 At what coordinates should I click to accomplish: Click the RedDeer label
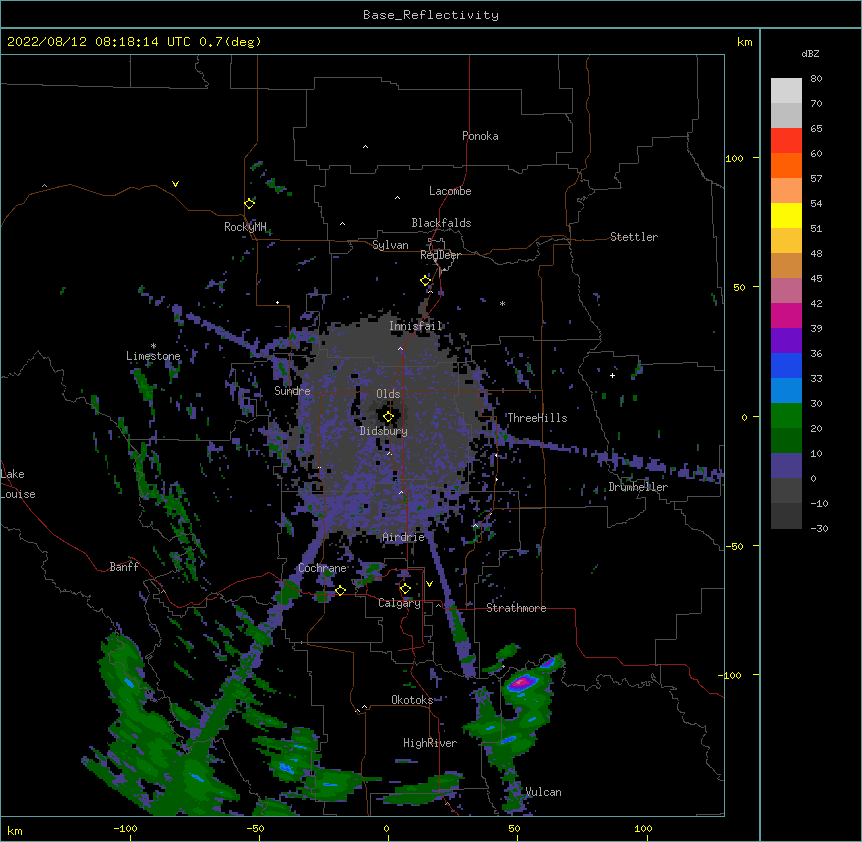(440, 255)
